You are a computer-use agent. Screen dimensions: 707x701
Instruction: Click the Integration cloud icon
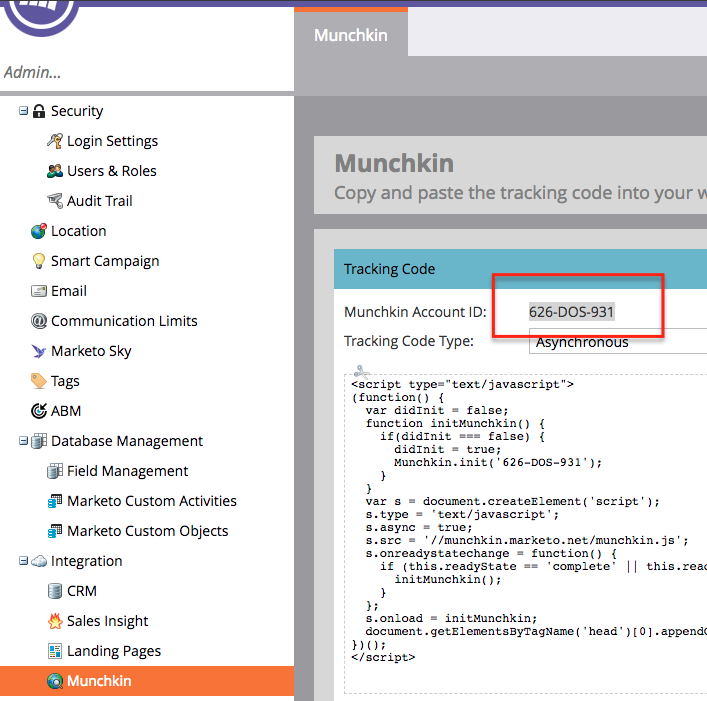(39, 561)
